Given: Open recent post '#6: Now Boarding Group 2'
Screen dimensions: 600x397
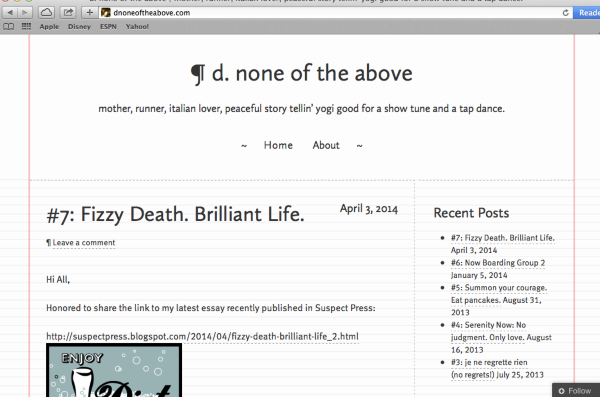Looking at the screenshot, I should click(x=498, y=263).
